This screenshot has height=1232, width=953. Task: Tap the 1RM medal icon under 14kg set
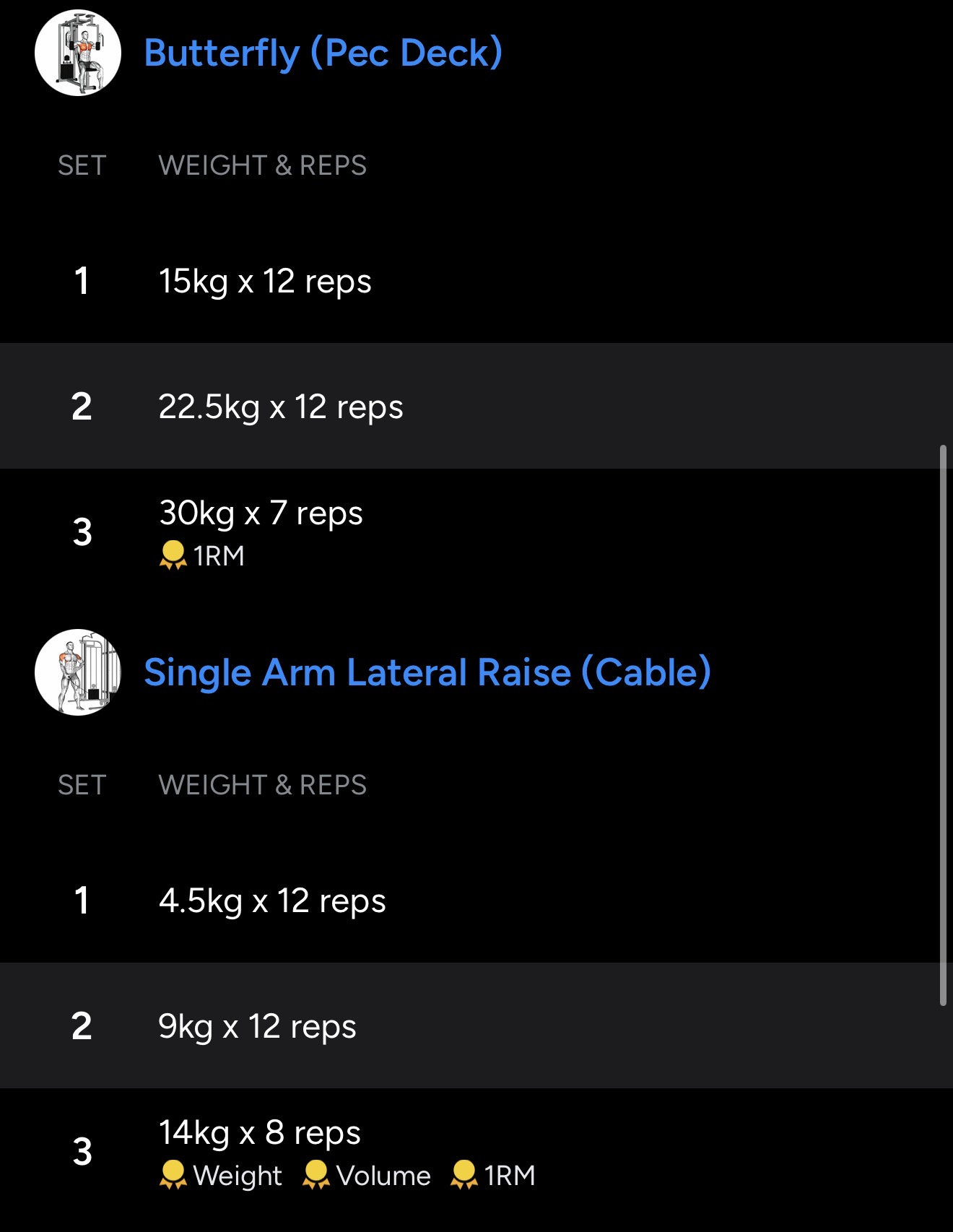click(x=464, y=1175)
